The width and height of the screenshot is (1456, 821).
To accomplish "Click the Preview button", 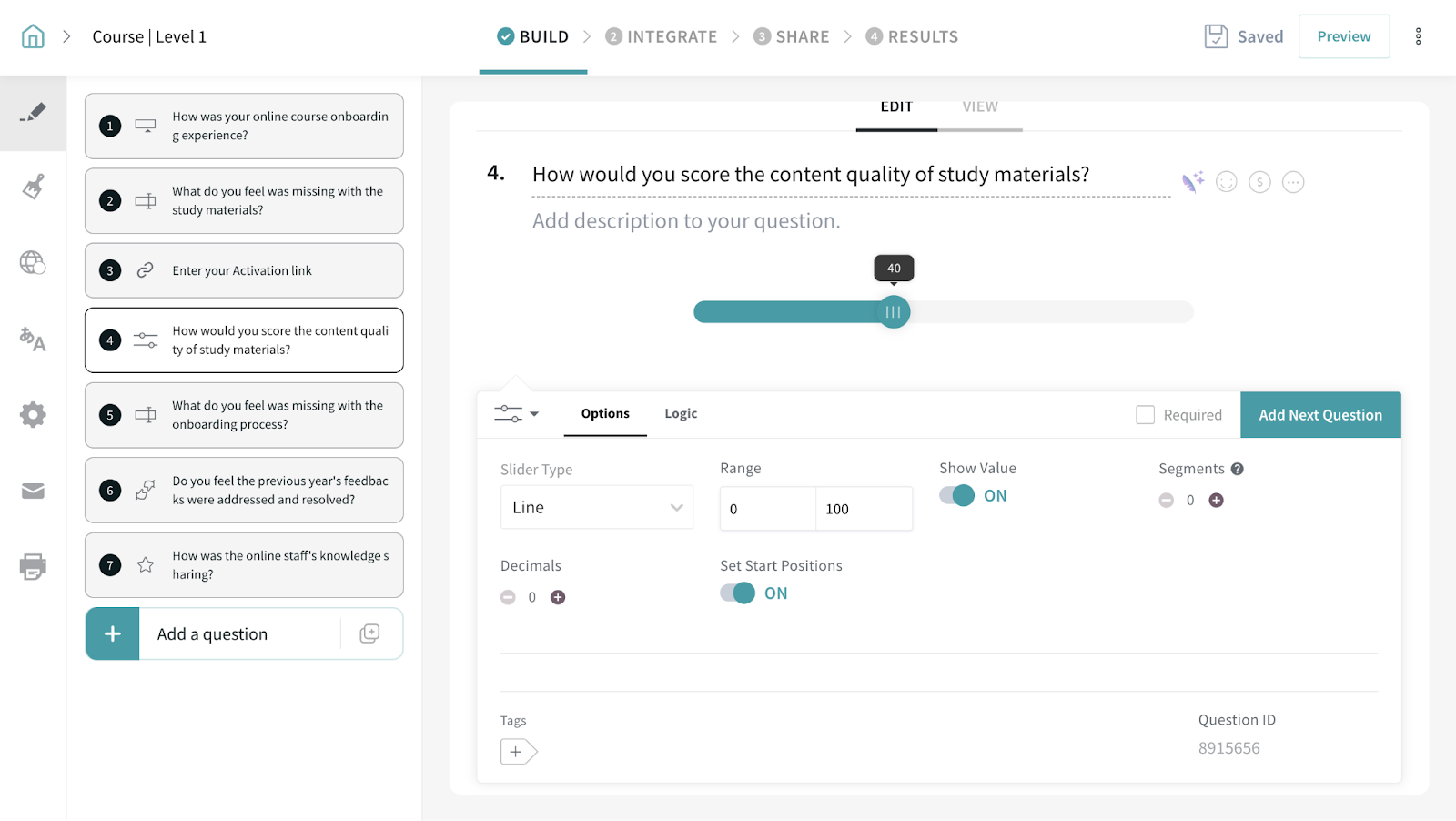I will [x=1343, y=36].
